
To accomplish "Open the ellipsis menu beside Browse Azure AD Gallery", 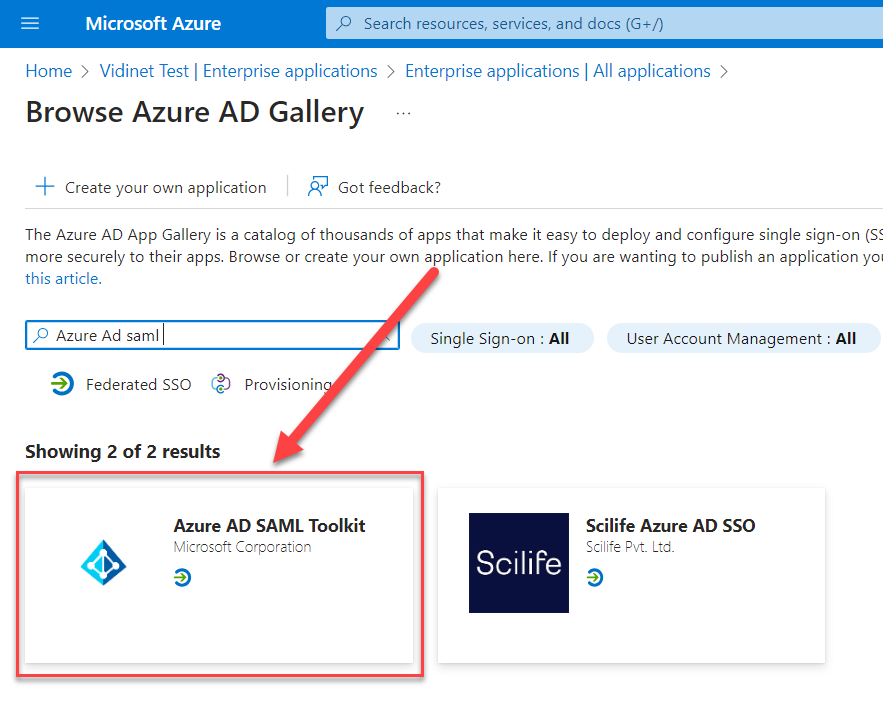I will coord(403,113).
